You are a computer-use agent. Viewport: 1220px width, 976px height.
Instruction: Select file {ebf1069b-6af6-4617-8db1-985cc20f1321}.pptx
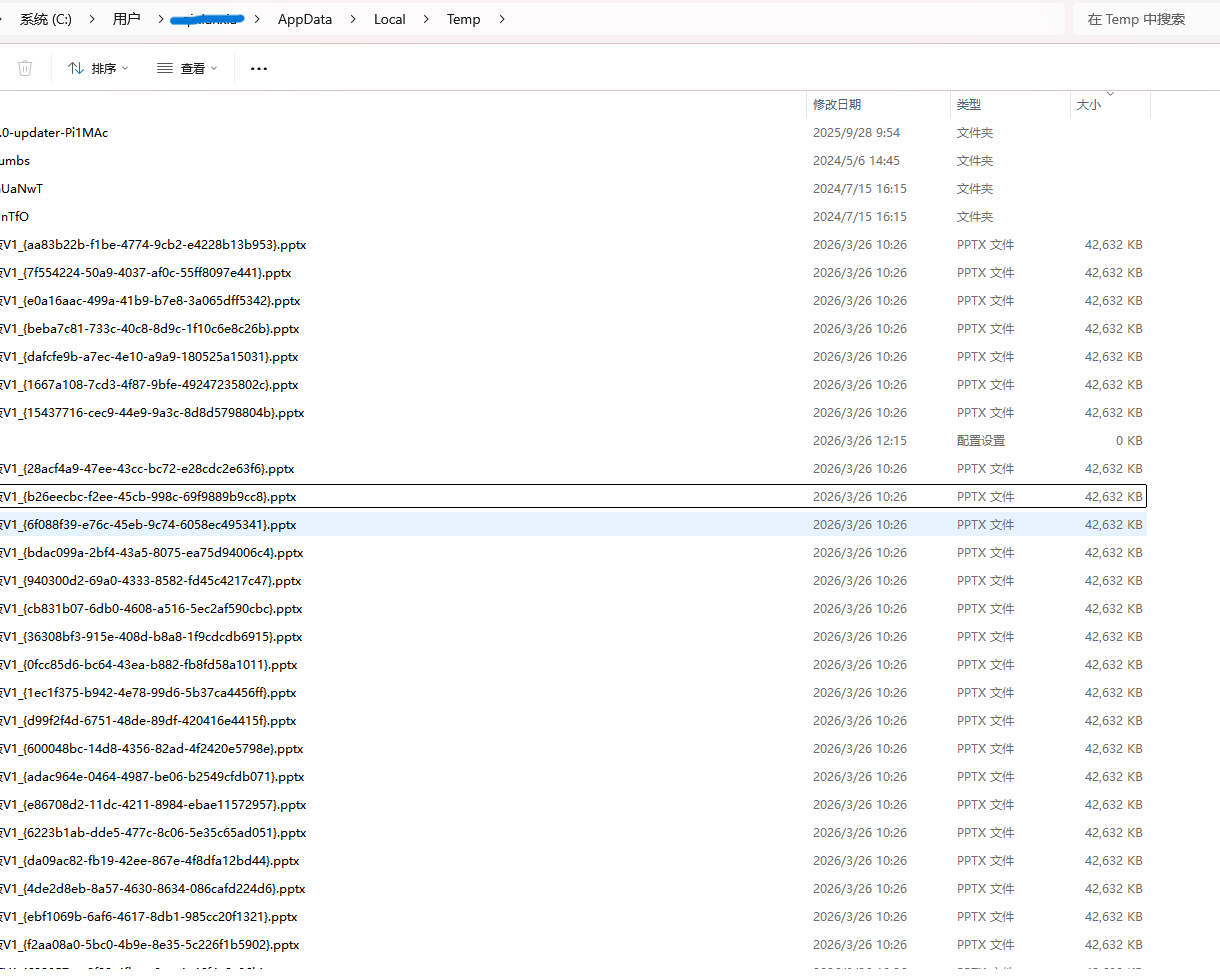tap(573, 916)
